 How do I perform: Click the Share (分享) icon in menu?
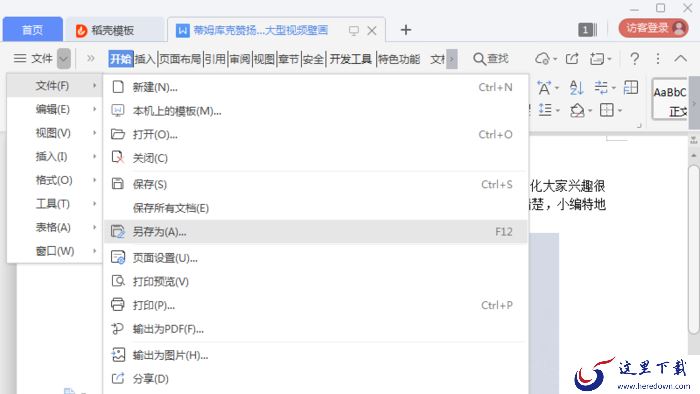(117, 378)
